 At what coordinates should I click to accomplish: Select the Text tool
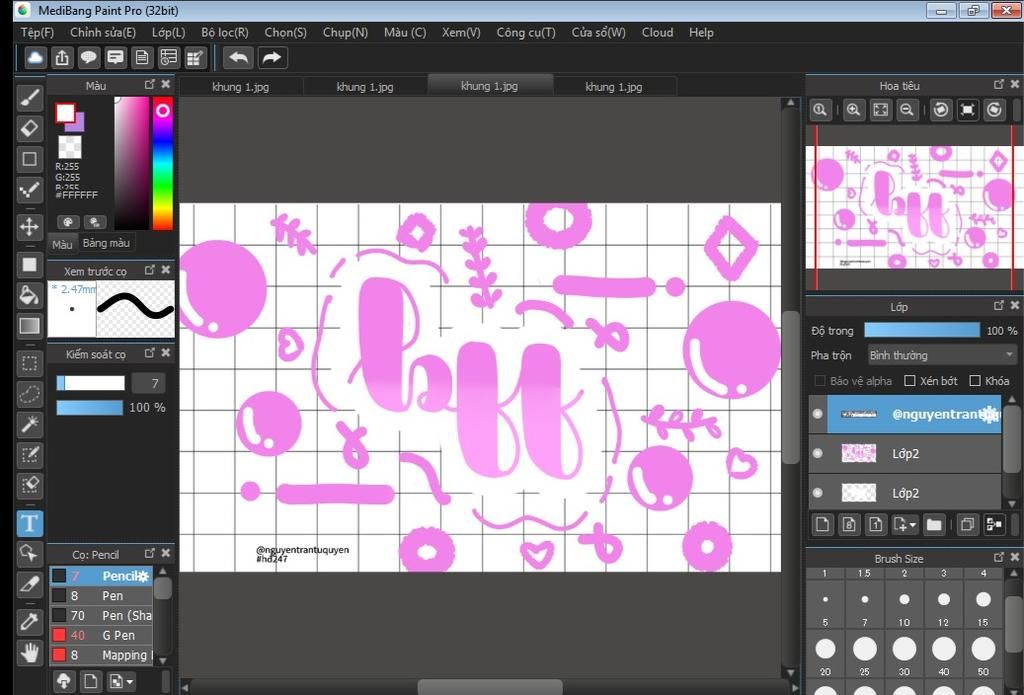pyautogui.click(x=29, y=523)
